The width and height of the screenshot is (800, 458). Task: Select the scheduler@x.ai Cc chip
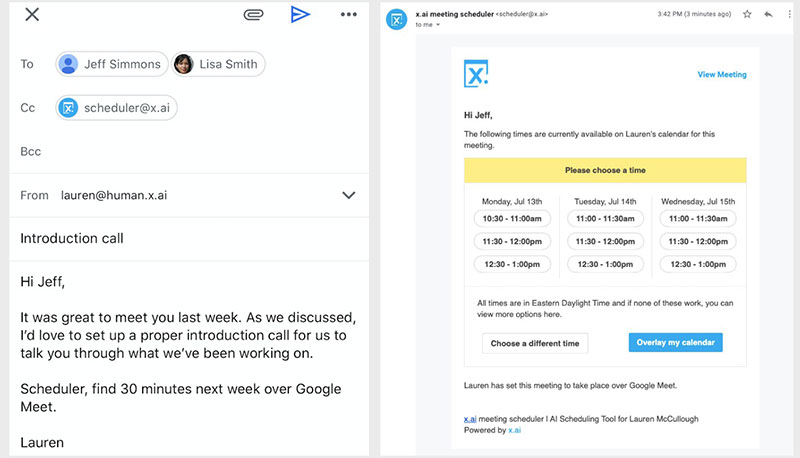[x=116, y=108]
